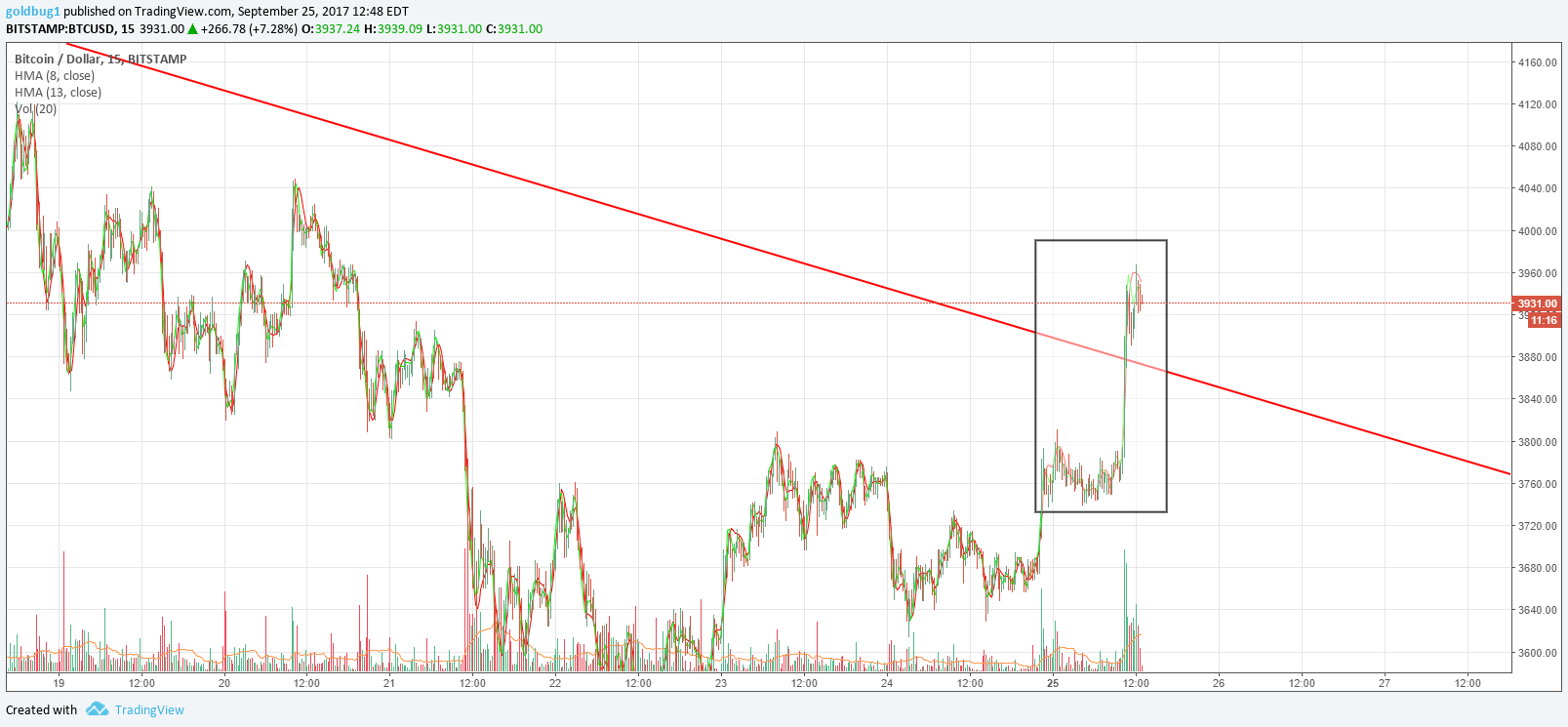The height and width of the screenshot is (727, 1568).
Task: Click the O:3937.24 open price value
Action: click(331, 29)
